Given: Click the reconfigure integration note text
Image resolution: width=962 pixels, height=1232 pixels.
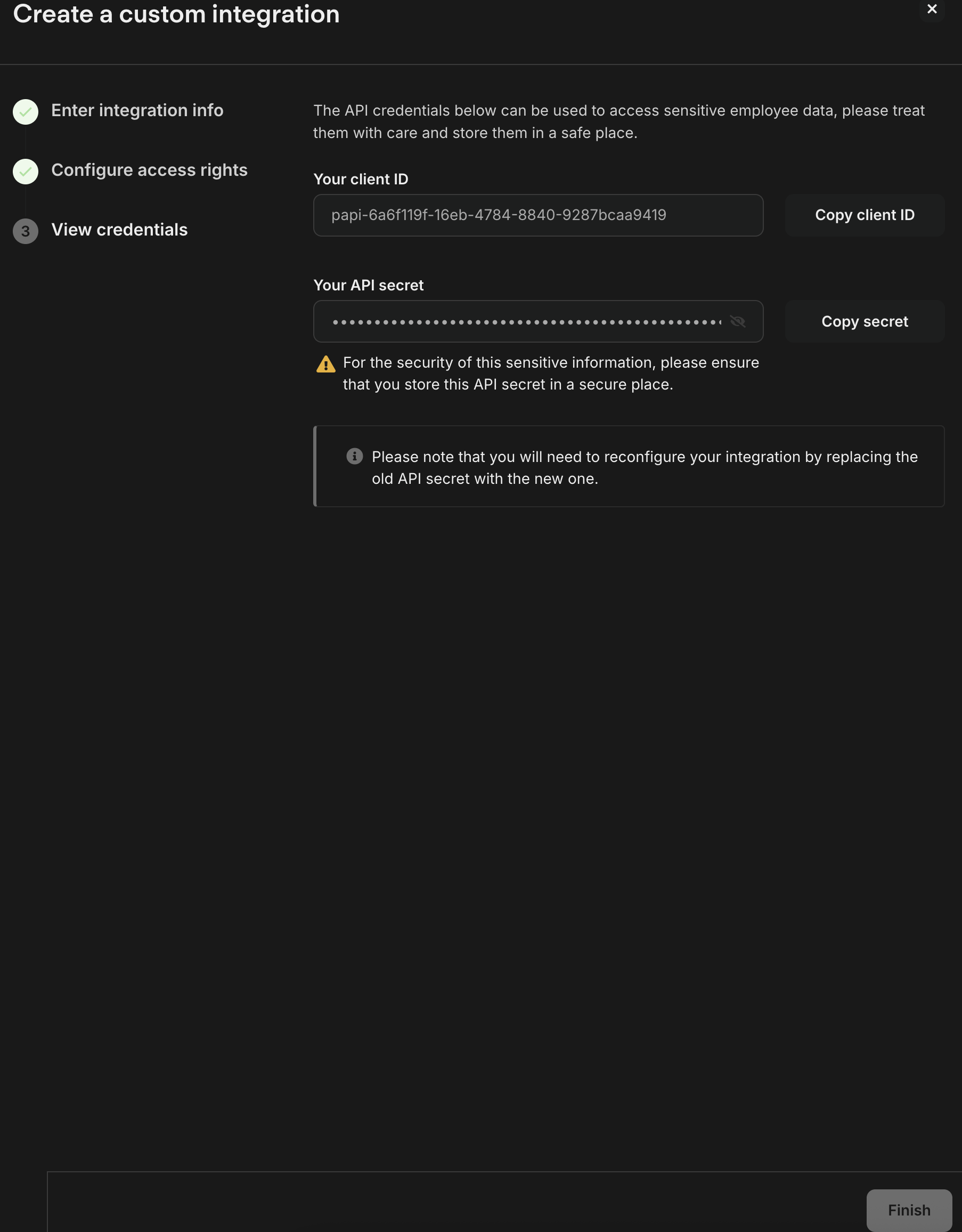Looking at the screenshot, I should [644, 468].
